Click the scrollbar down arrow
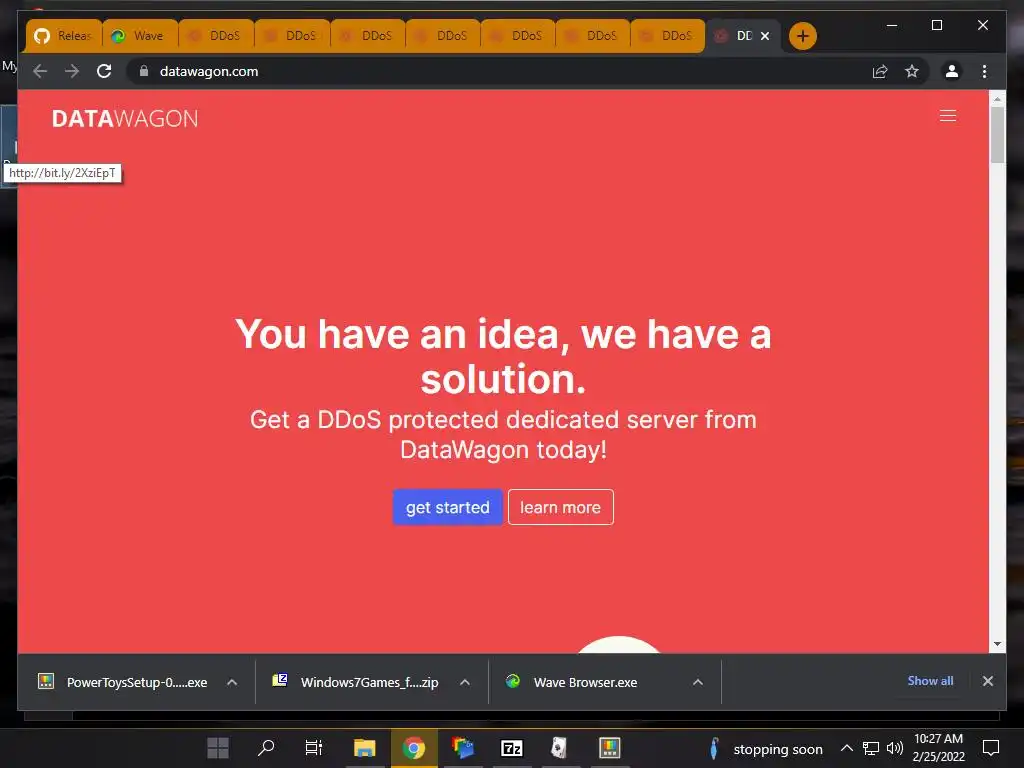The height and width of the screenshot is (768, 1024). point(997,644)
